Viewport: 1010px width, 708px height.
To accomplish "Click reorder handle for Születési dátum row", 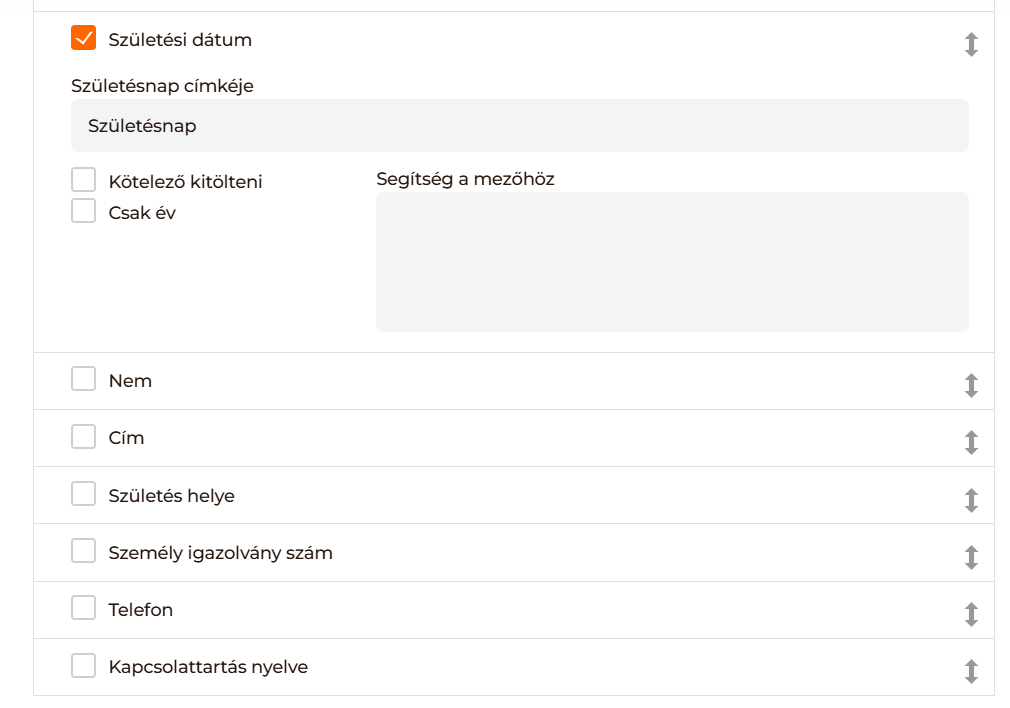I will 970,44.
